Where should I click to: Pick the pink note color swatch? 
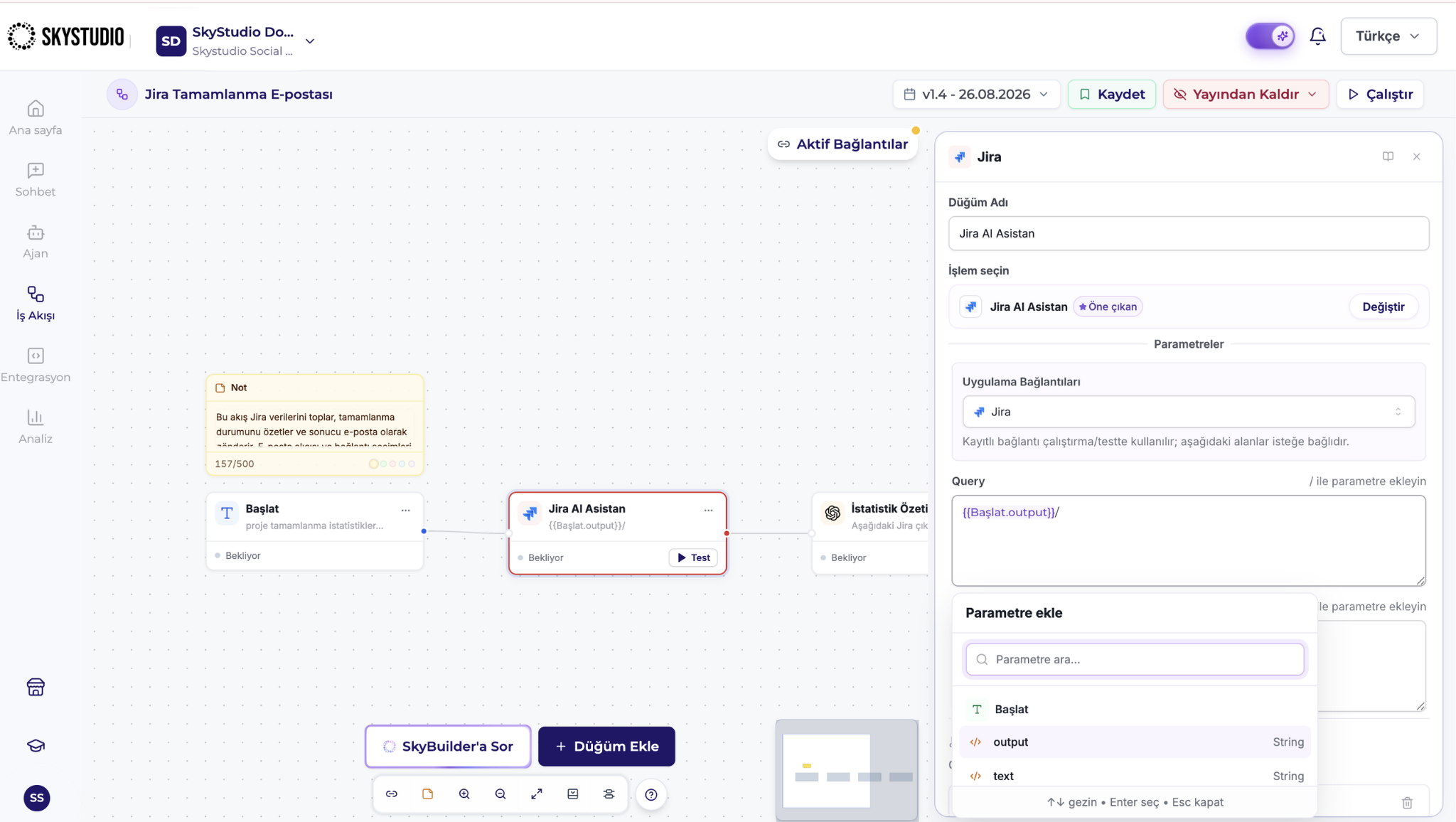[x=393, y=464]
